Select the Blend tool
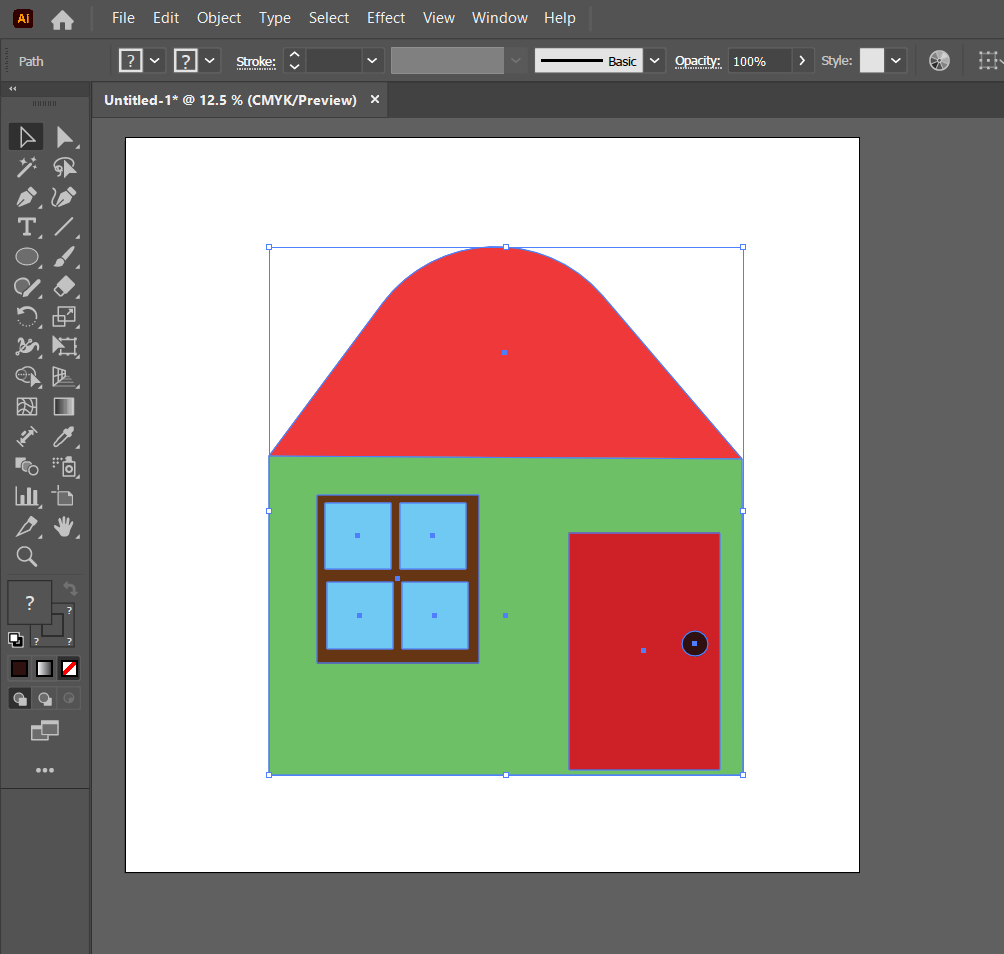 pos(26,467)
